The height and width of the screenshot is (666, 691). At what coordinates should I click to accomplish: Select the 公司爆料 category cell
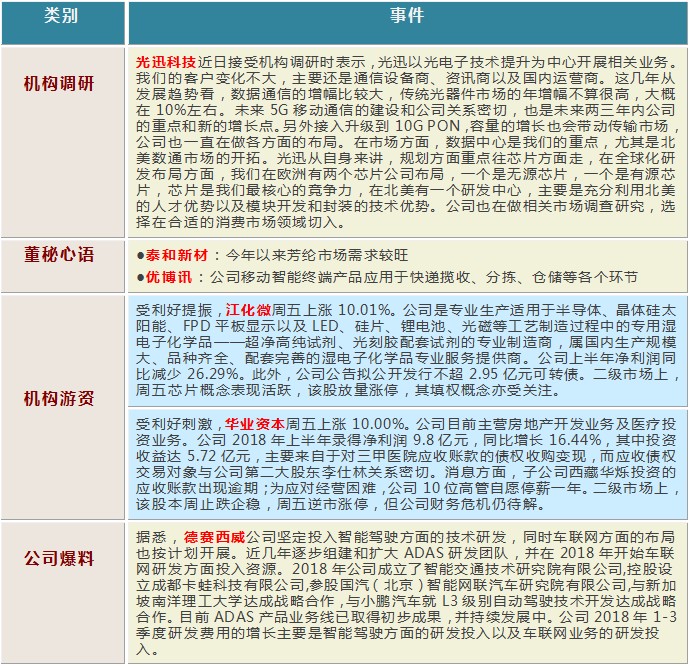coord(63,592)
